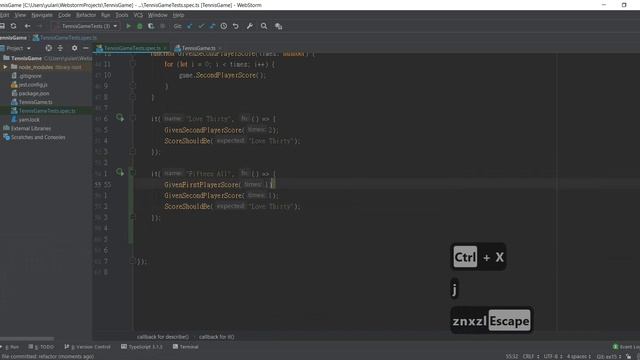Collapse the for-loop fold marker
The image size is (640, 360).
coord(133,64)
